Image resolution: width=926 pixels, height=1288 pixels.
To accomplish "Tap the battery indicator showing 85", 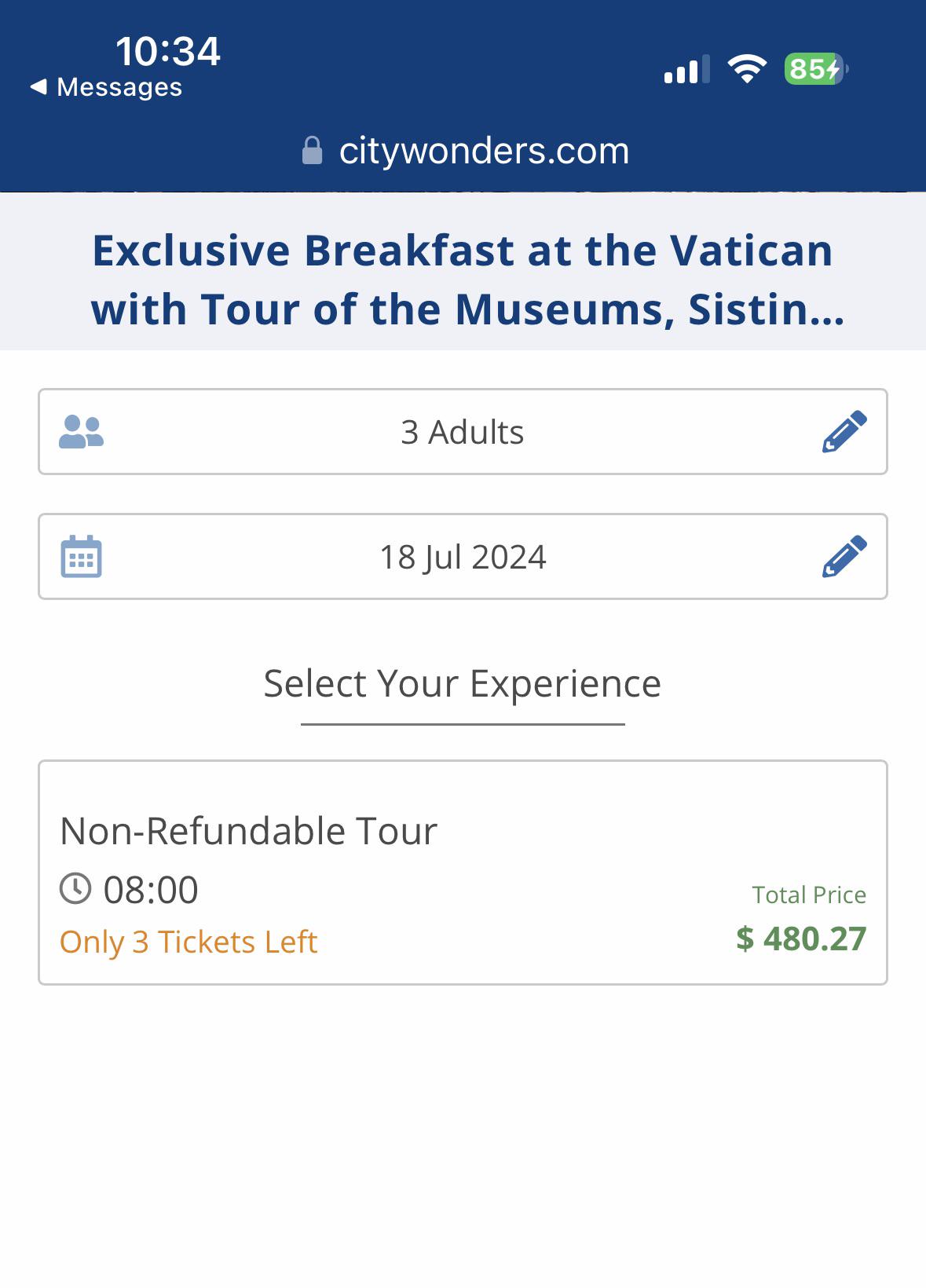I will (815, 69).
